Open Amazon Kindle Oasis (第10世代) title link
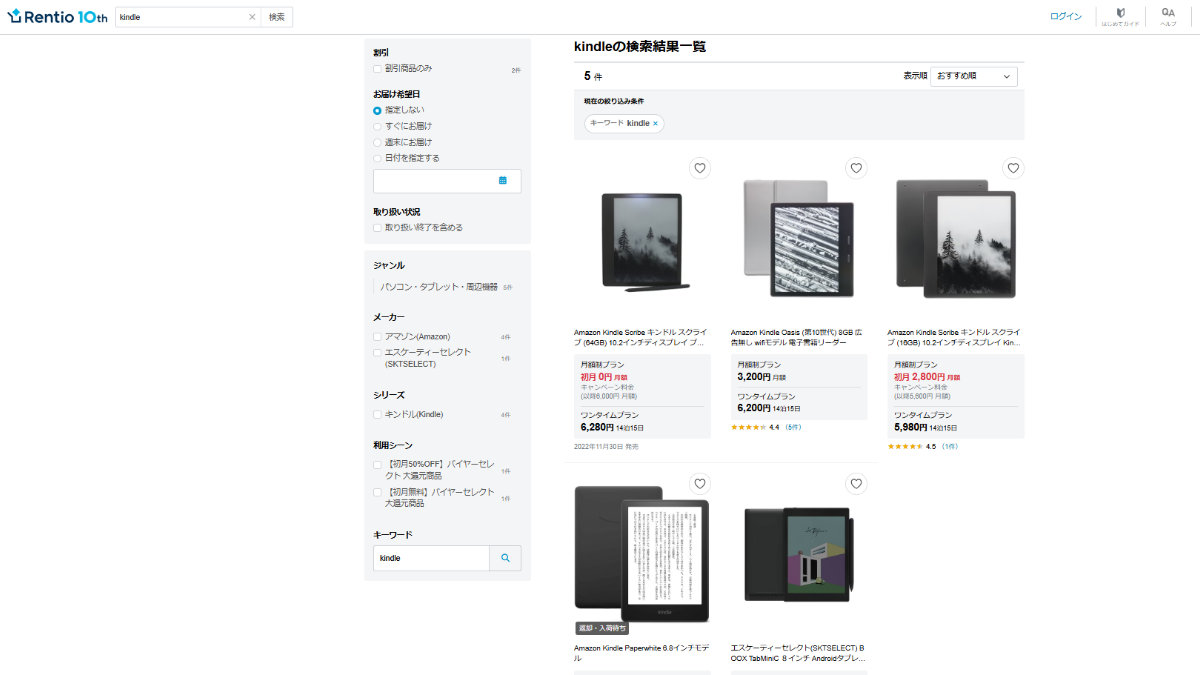Screen dimensions: 1200x675 pos(797,337)
